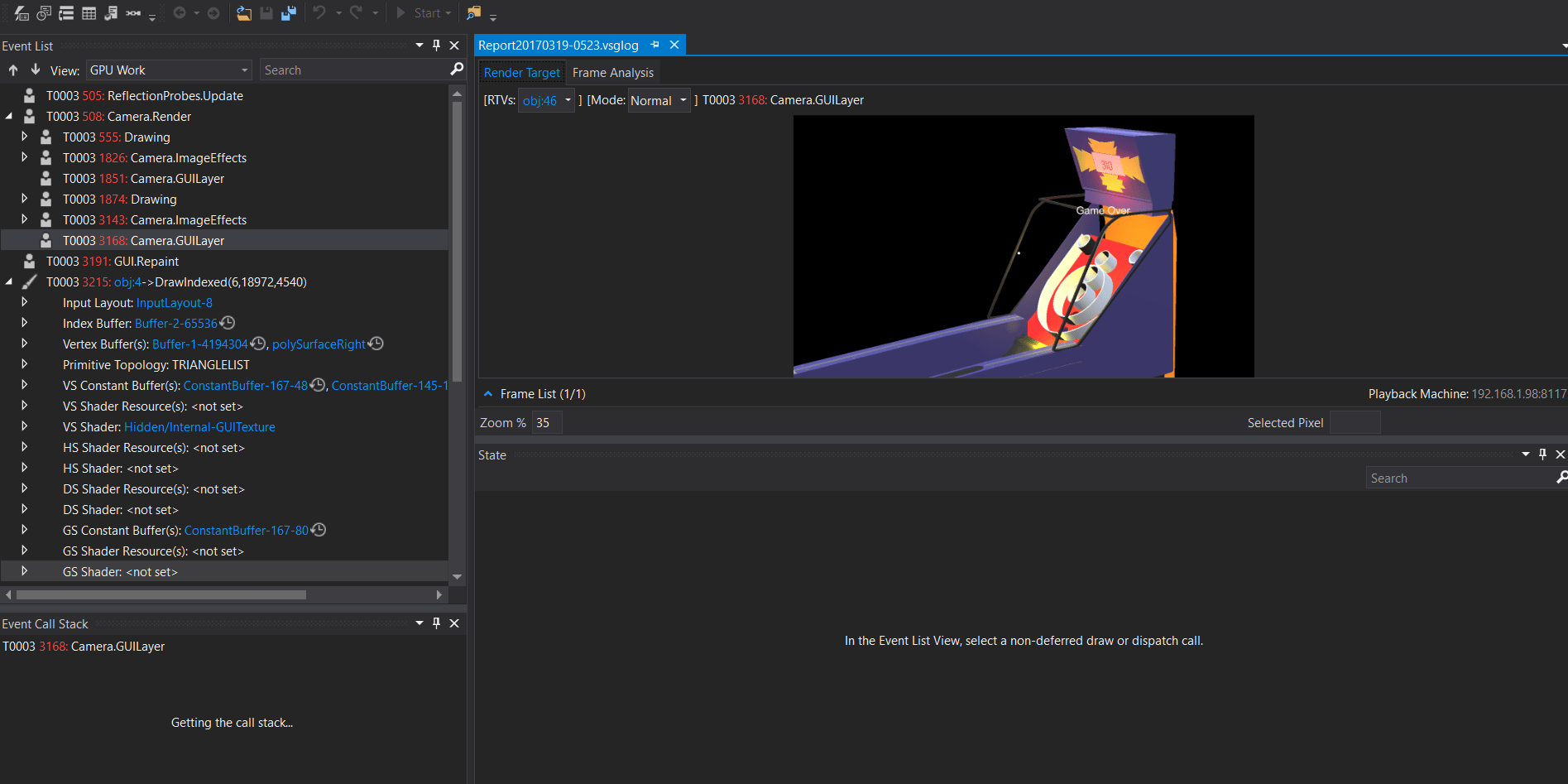Viewport: 1568px width, 784px height.
Task: Click the history clock icon beside Buffer-2-65536
Action: (x=228, y=323)
